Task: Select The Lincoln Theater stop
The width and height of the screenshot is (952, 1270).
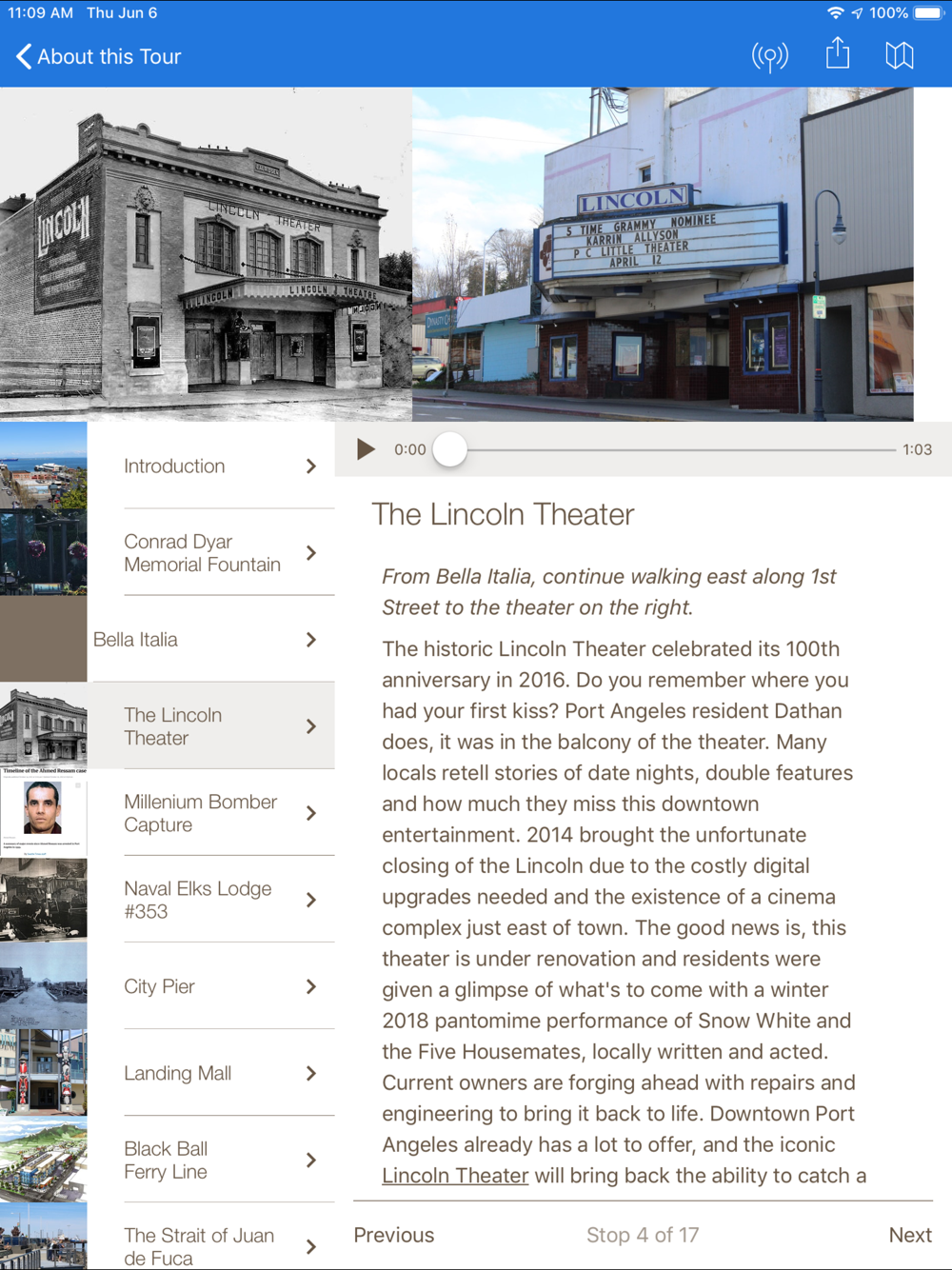Action: [168, 725]
